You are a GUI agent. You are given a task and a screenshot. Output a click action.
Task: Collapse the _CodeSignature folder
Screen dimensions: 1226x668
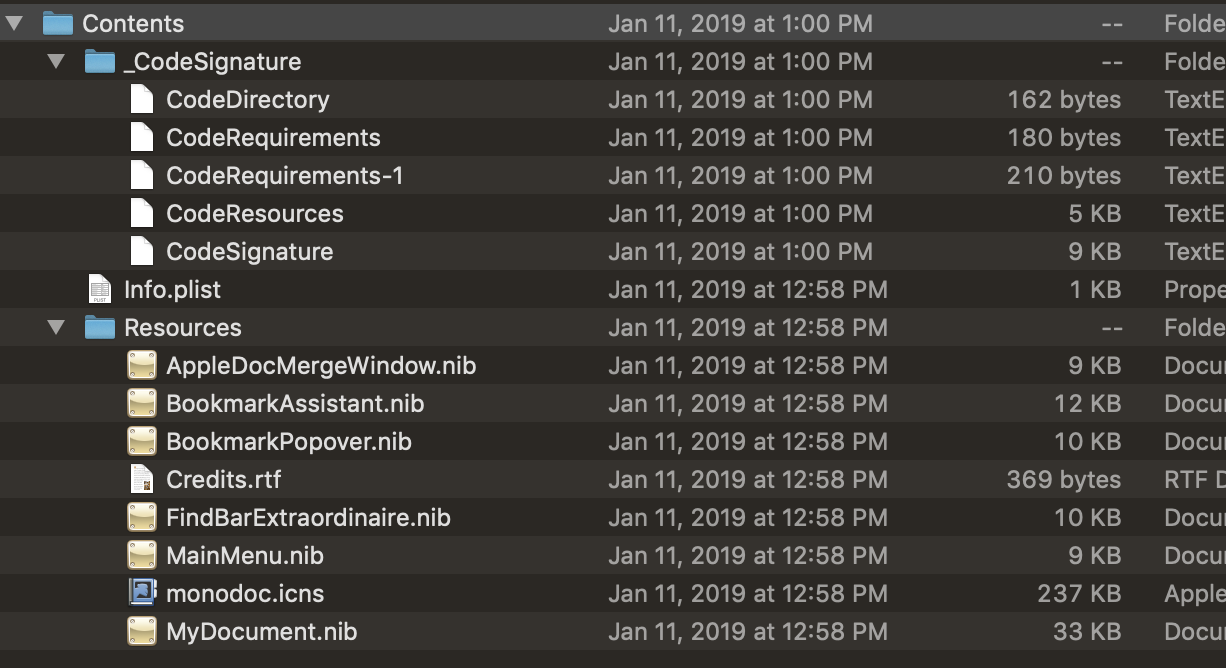(x=55, y=61)
